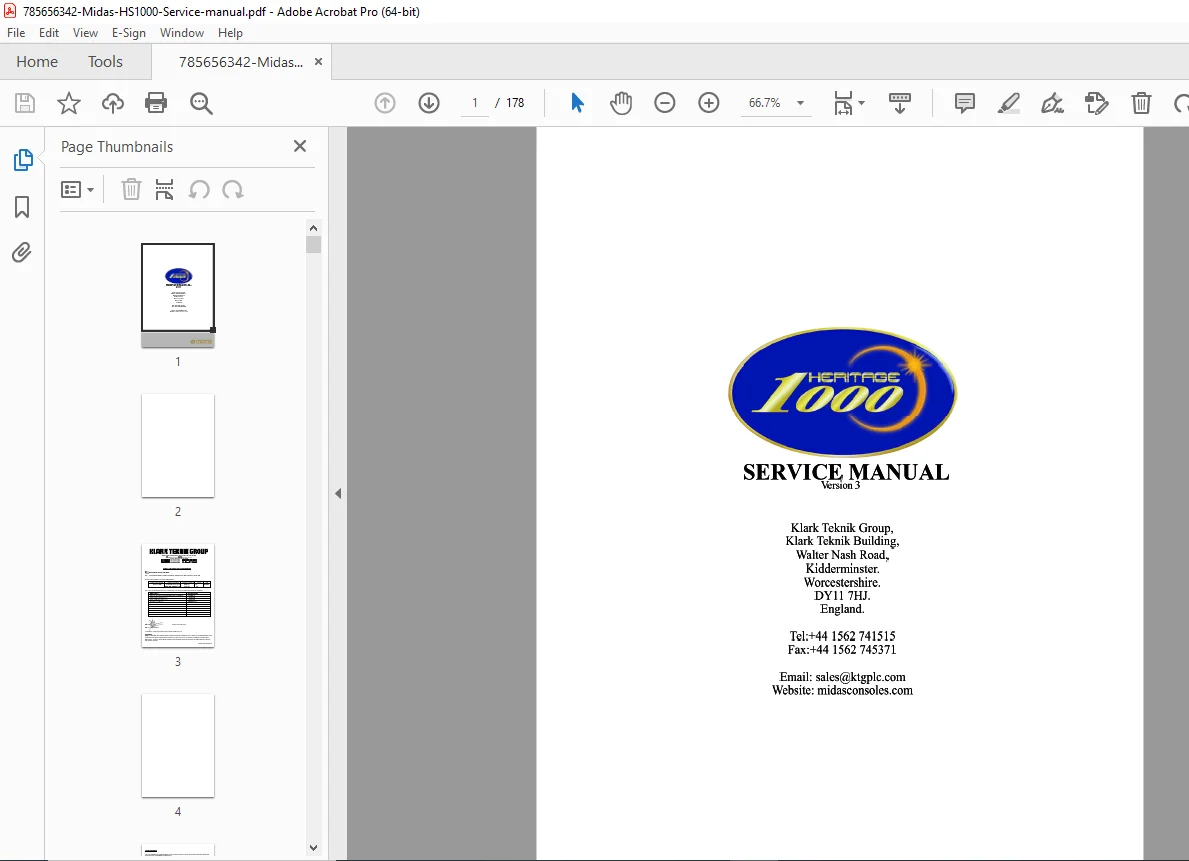This screenshot has height=861, width=1189.
Task: Click the Heritage 1000 logo image
Action: coord(842,391)
